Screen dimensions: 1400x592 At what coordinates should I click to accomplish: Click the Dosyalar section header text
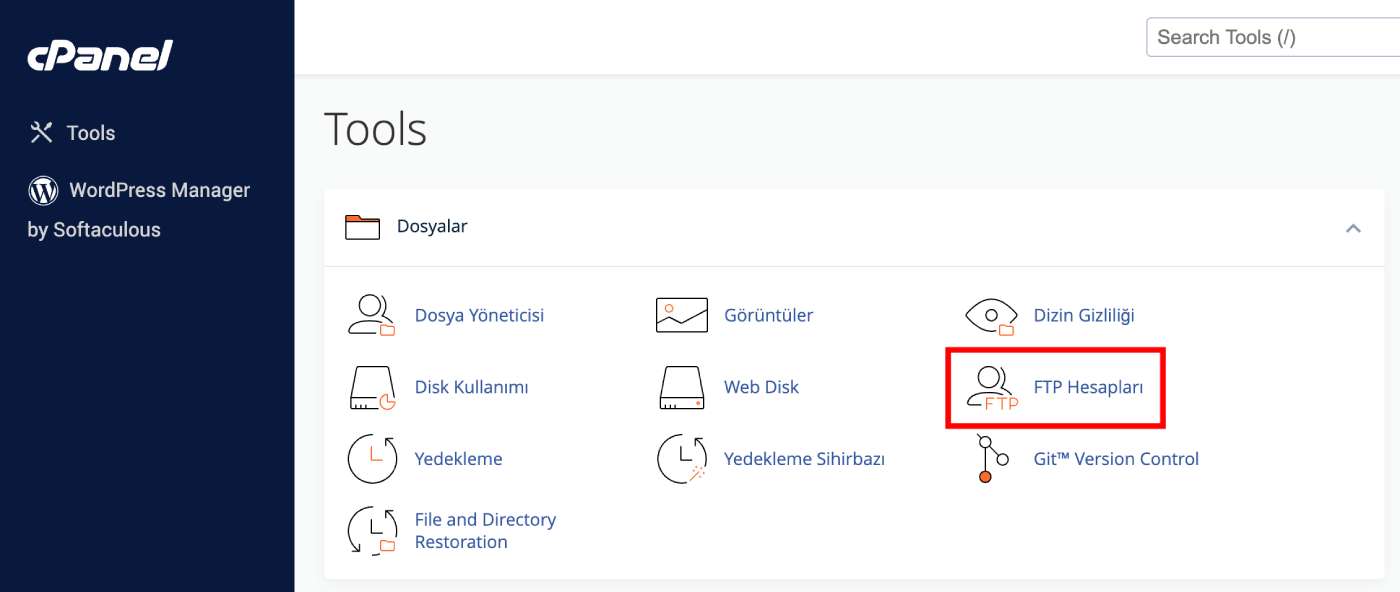tap(432, 227)
